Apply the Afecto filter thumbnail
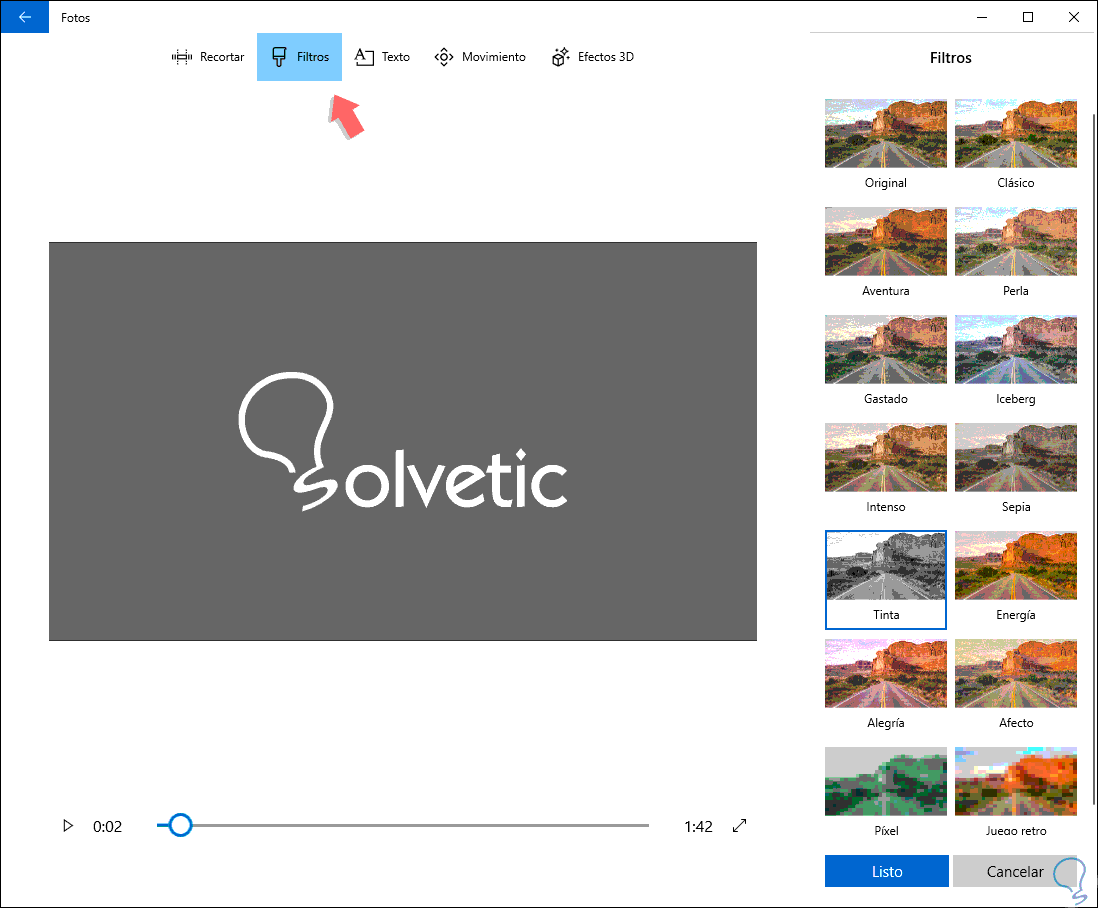 pos(1015,673)
